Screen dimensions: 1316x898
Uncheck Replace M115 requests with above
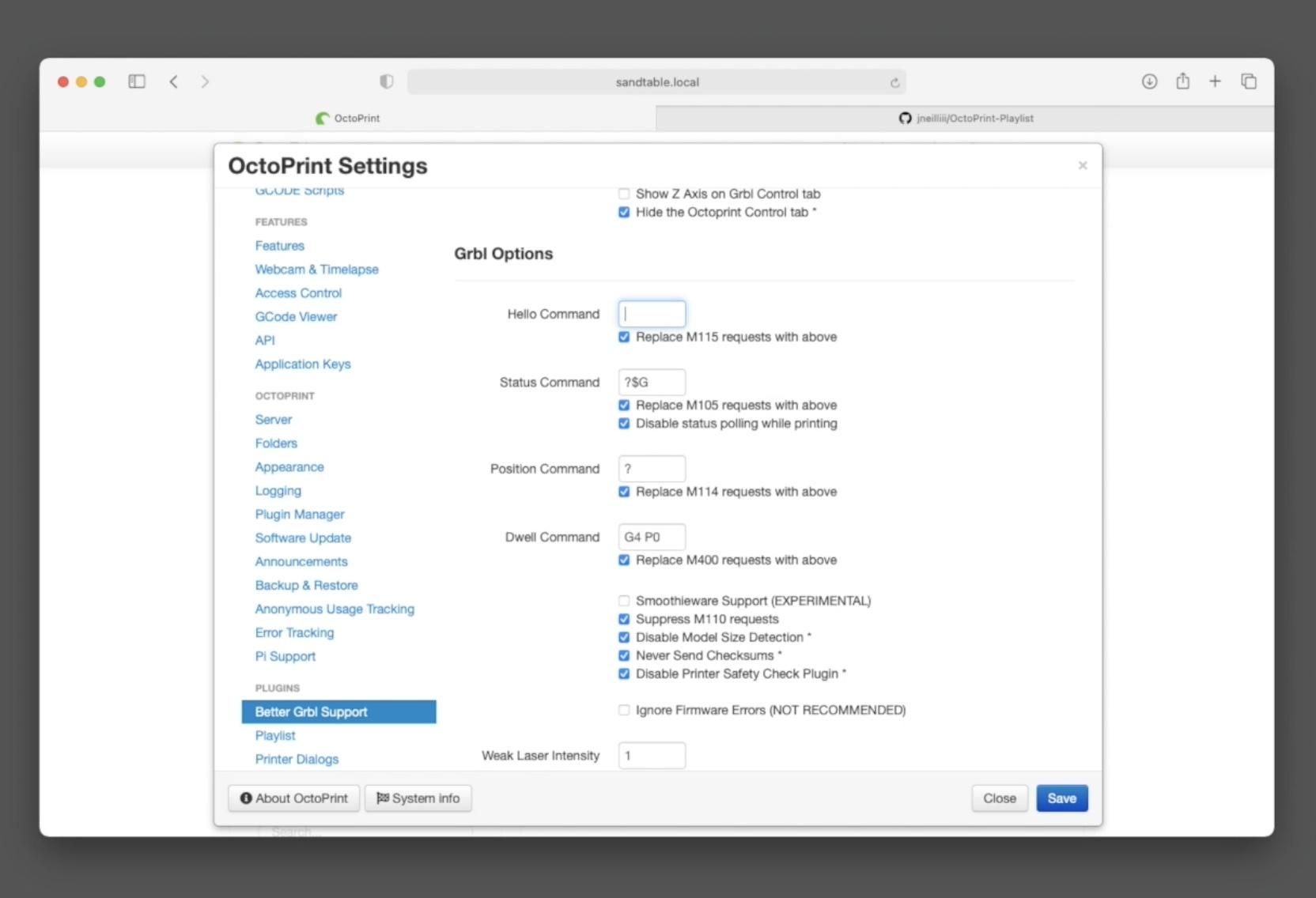[x=624, y=337]
